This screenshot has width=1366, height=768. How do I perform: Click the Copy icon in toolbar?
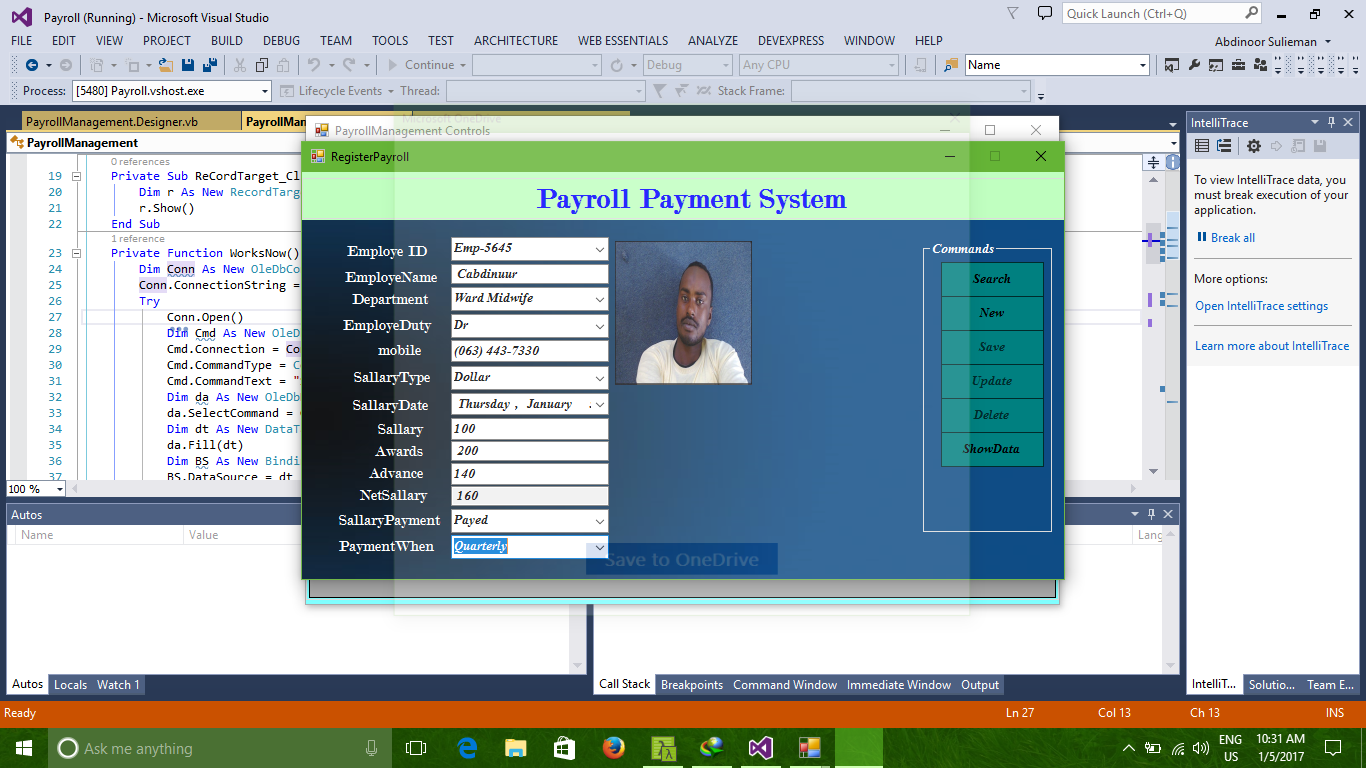[262, 65]
